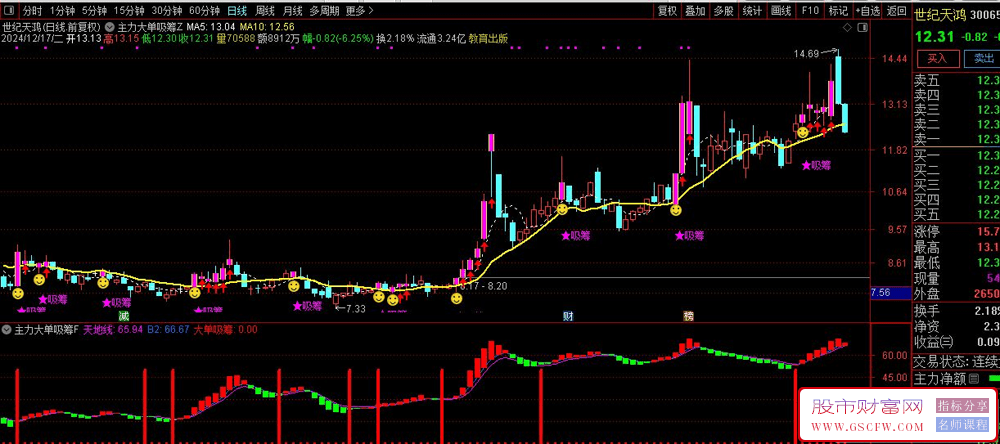Select the 5分钟 period

click(94, 11)
